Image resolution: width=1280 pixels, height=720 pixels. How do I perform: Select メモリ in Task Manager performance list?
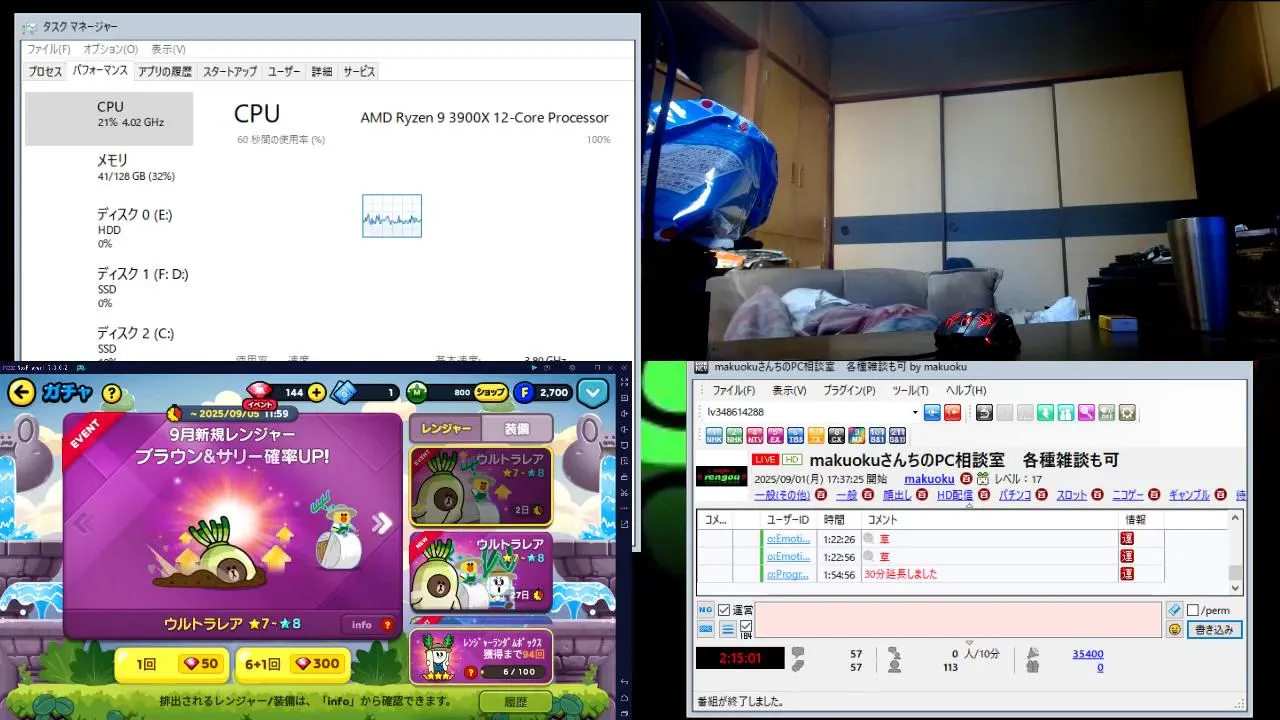[109, 167]
